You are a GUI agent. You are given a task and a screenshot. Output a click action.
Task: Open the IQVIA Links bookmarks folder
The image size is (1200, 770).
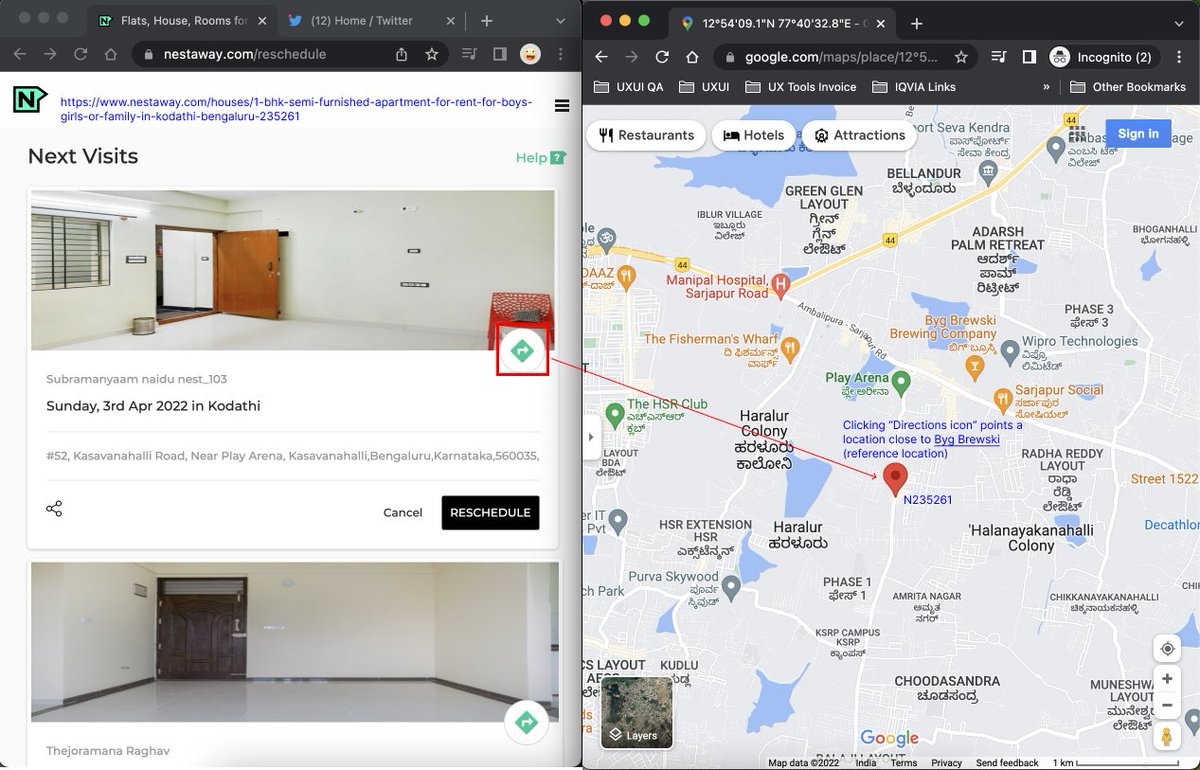point(915,87)
